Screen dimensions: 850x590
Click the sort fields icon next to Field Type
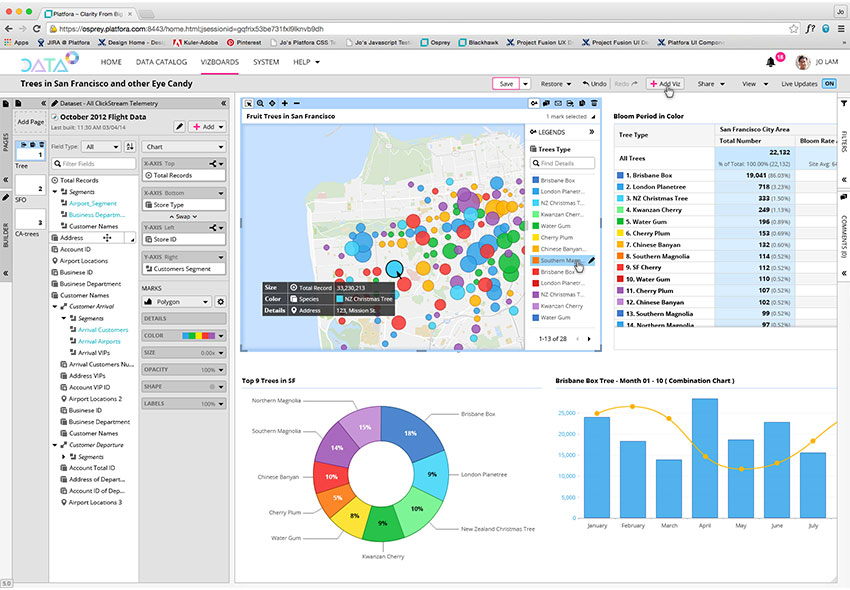coord(131,146)
